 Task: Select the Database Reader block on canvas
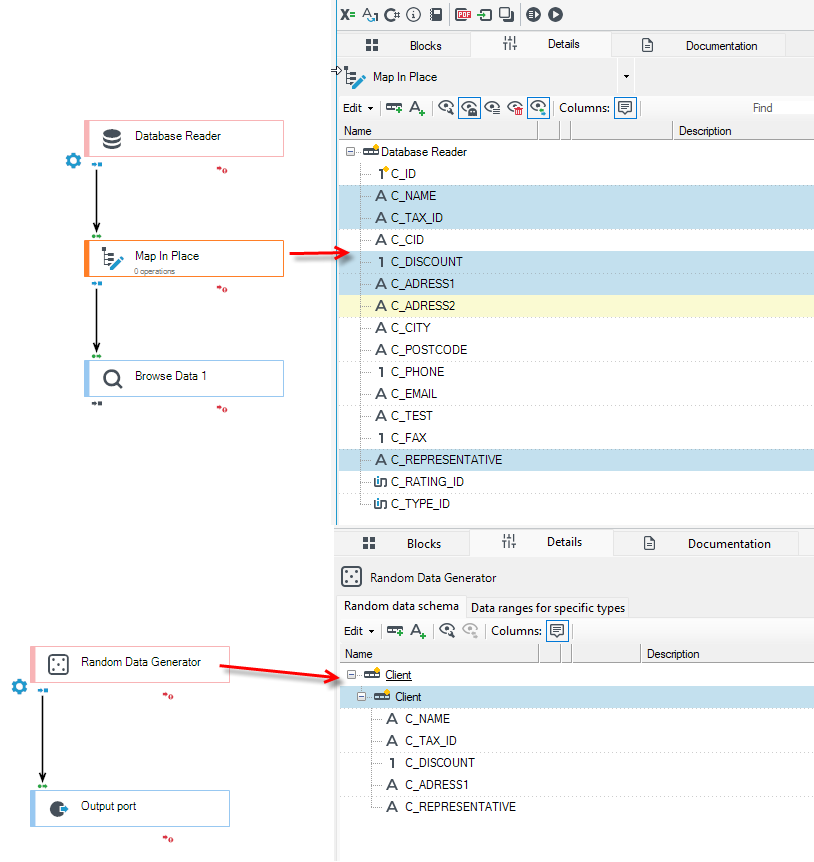(184, 139)
